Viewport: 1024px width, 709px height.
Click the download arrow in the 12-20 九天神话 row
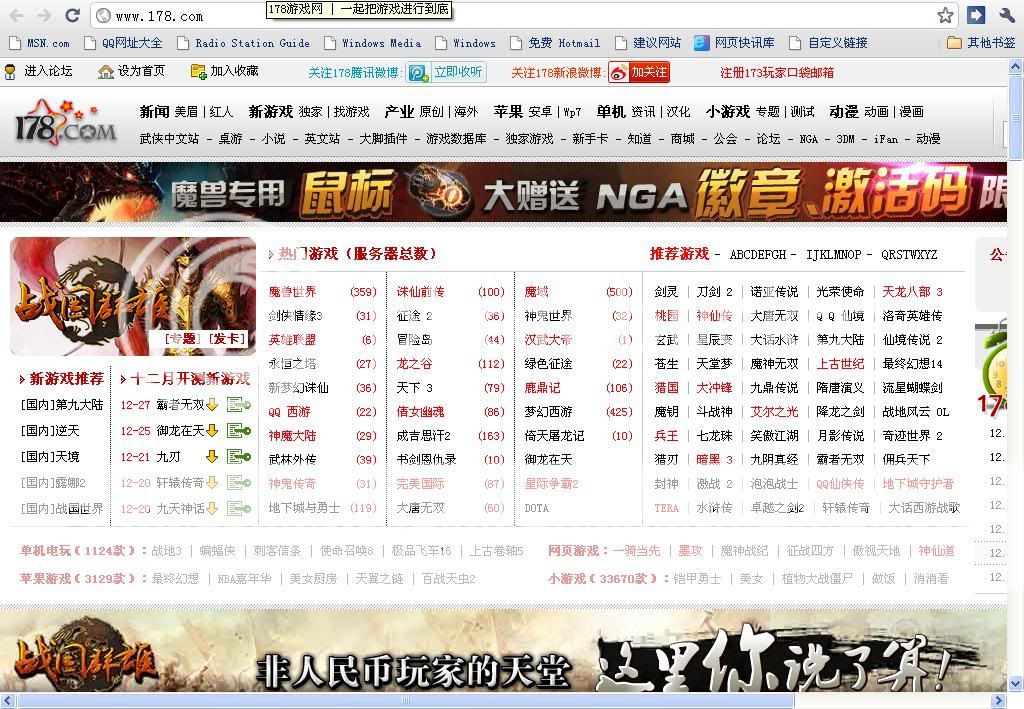pyautogui.click(x=212, y=508)
